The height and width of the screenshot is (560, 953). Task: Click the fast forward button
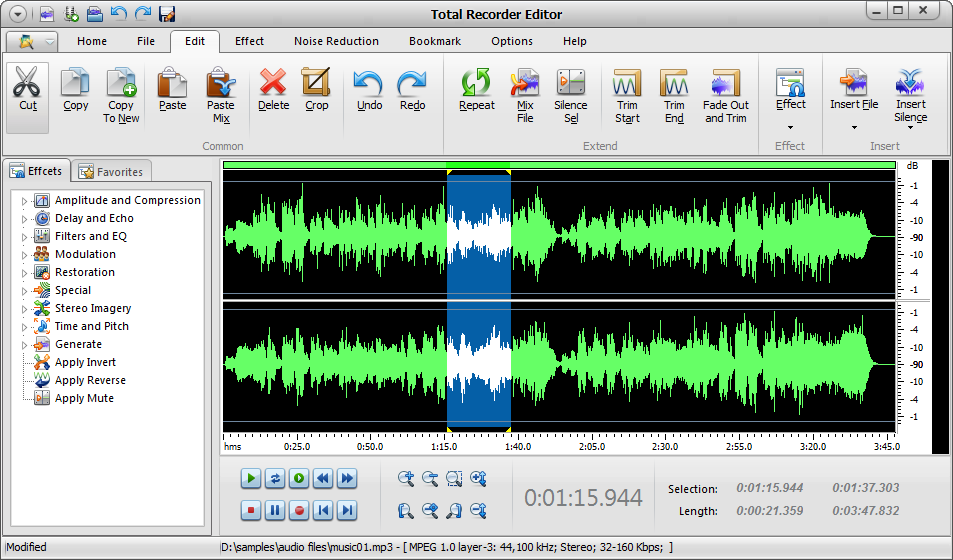pyautogui.click(x=347, y=479)
